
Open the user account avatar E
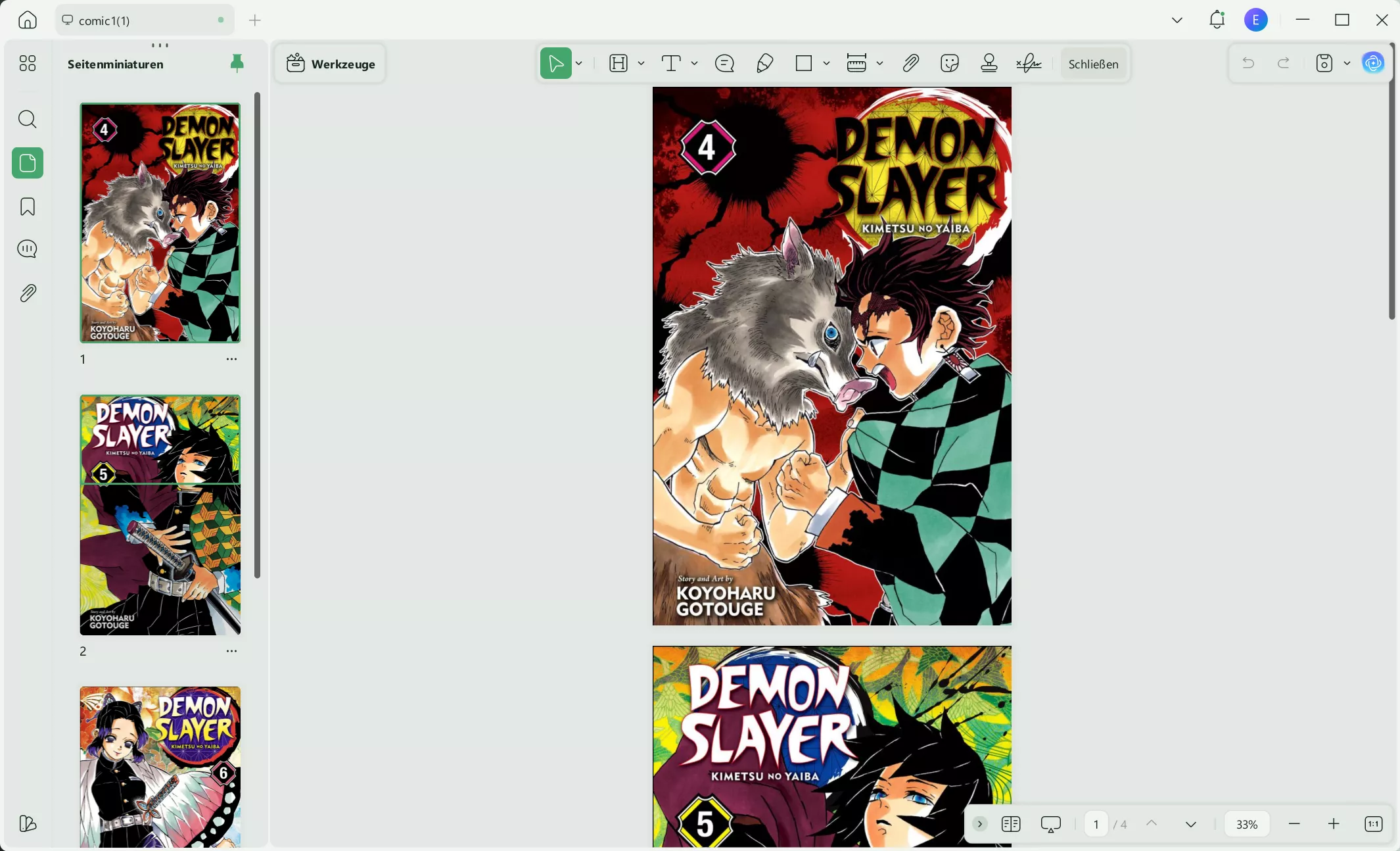coord(1256,20)
